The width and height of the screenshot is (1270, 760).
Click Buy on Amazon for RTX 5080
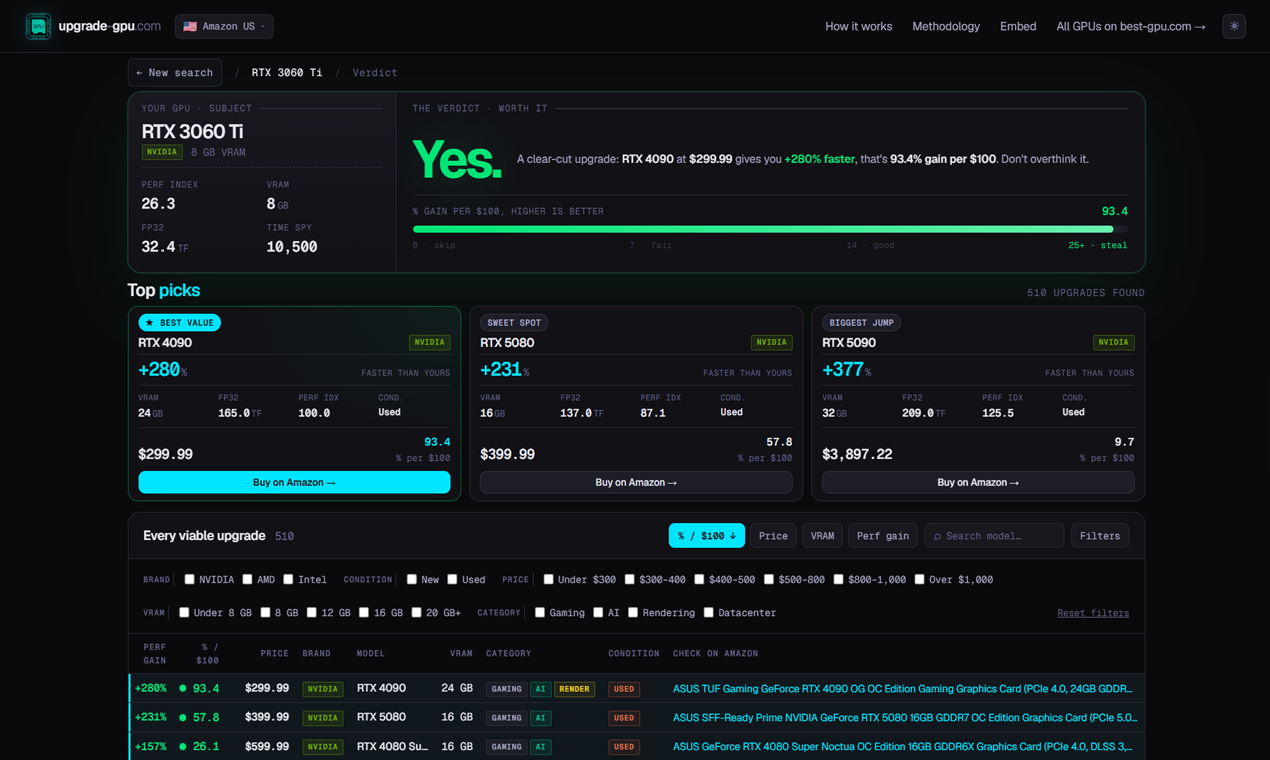coord(636,482)
